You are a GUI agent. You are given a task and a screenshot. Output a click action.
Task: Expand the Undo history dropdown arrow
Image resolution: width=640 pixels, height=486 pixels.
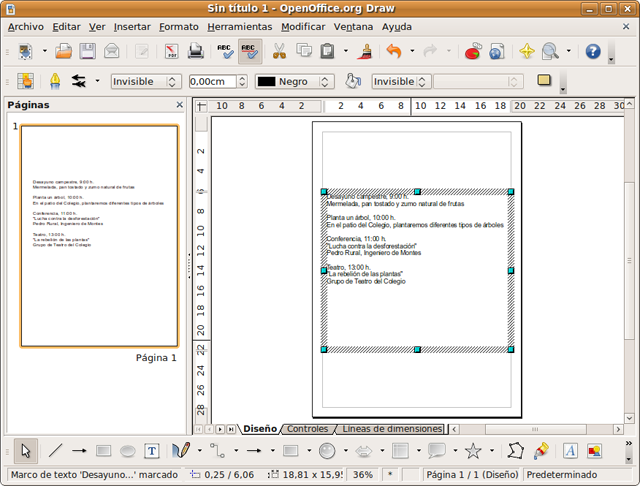point(411,51)
